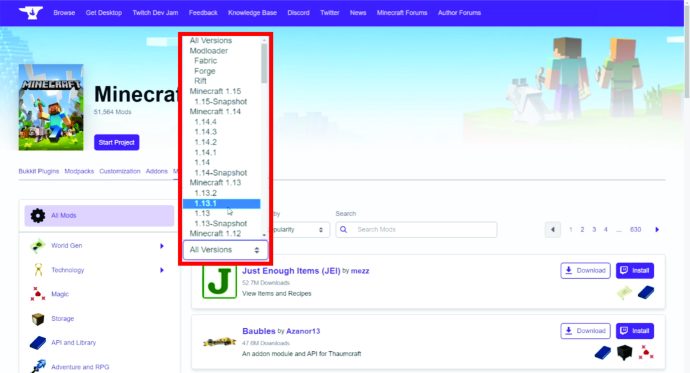The image size is (690, 373).
Task: Download the Baubles mod
Action: [x=585, y=331]
